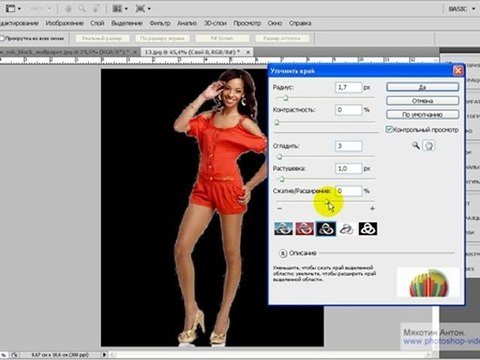Open the Arrange Documents dropdown
Viewport: 480px width, 360px height.
point(120,9)
